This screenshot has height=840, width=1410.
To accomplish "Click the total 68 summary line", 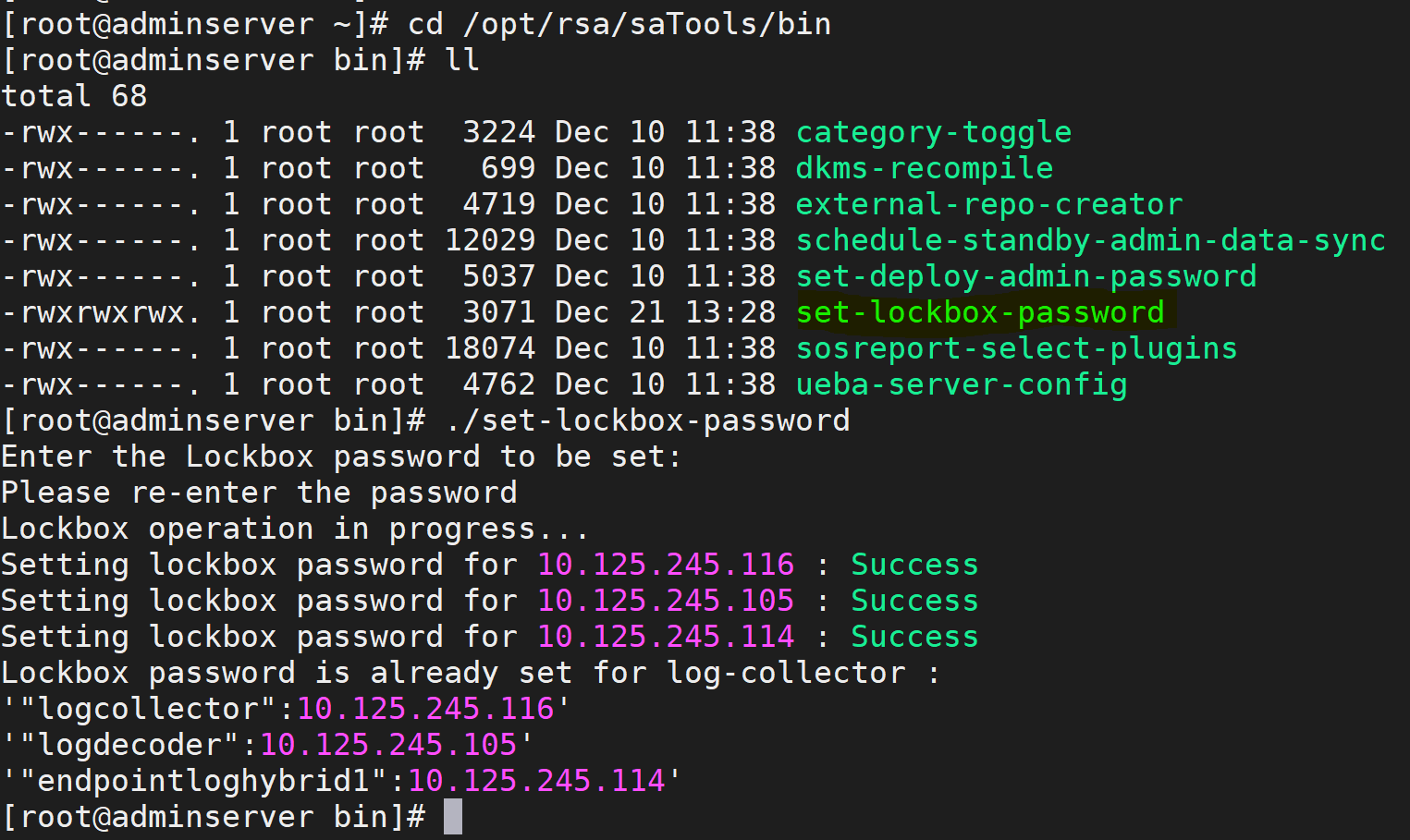I will pyautogui.click(x=74, y=95).
